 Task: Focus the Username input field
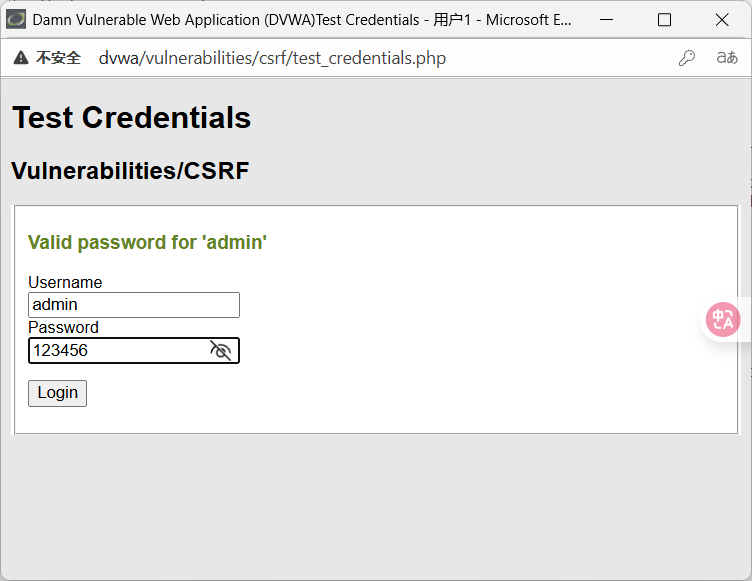point(134,305)
